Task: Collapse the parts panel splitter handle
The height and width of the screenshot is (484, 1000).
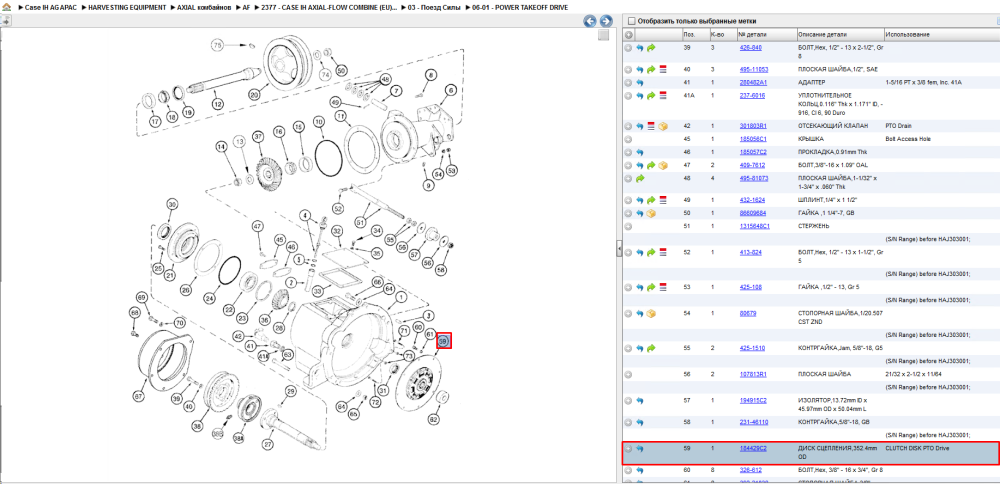Action: coord(619,249)
